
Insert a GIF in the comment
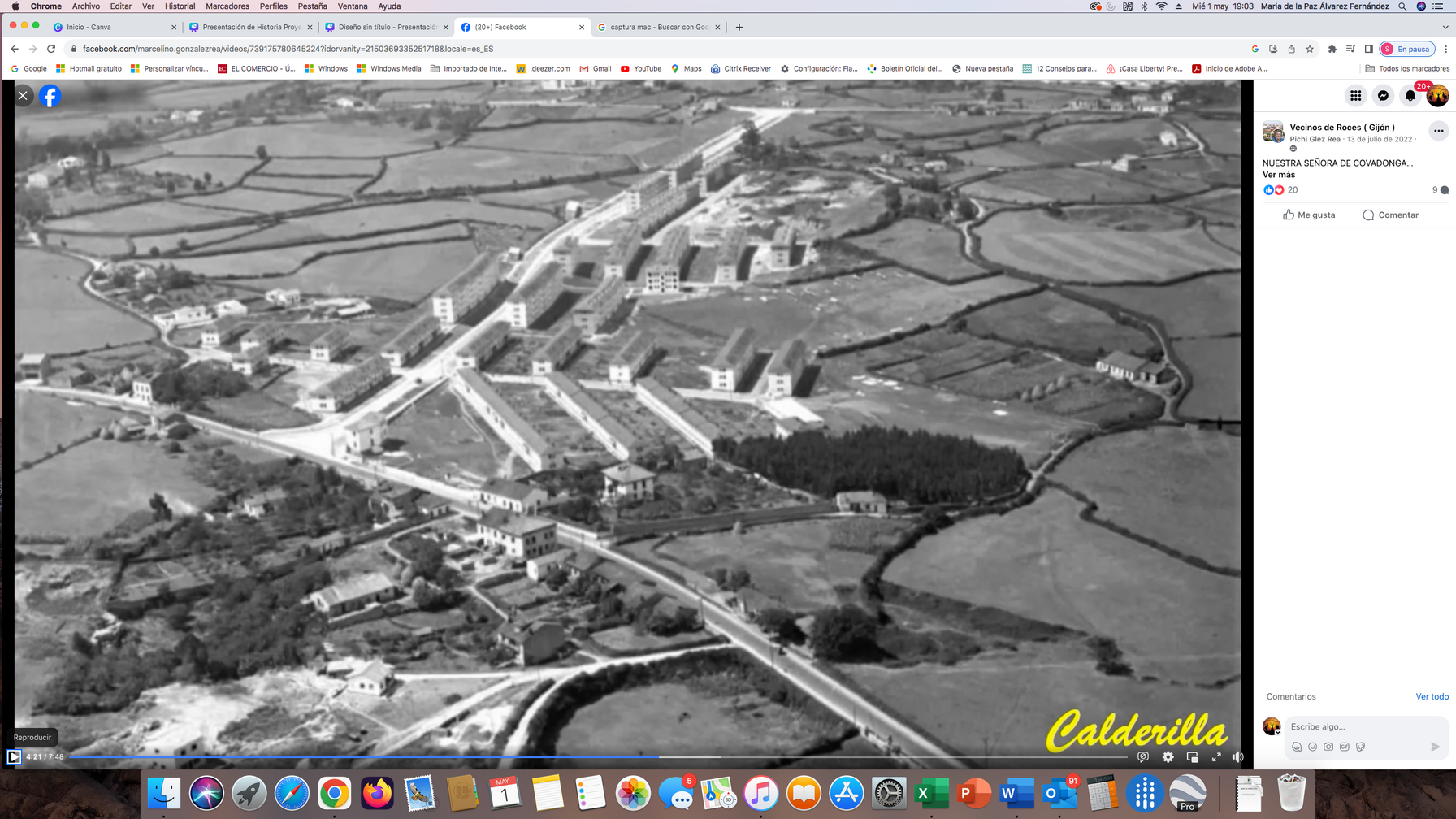pyautogui.click(x=1345, y=747)
